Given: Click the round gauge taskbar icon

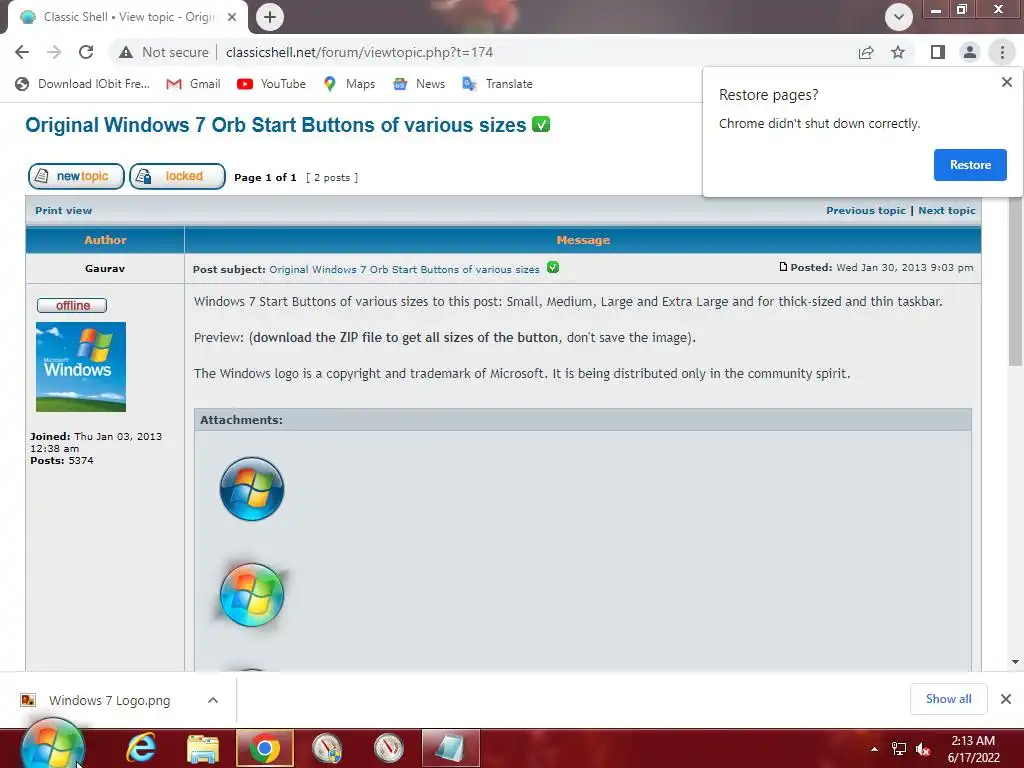Looking at the screenshot, I should 389,748.
